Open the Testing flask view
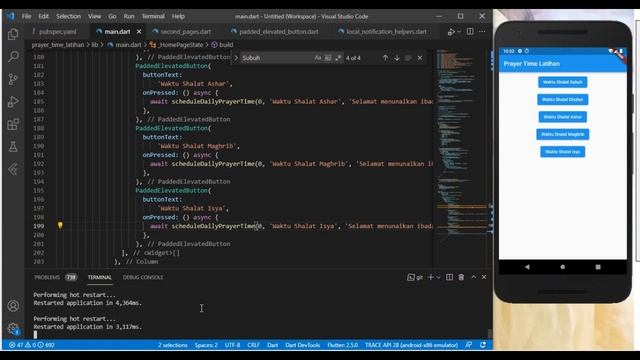The width and height of the screenshot is (640, 360). 13,147
